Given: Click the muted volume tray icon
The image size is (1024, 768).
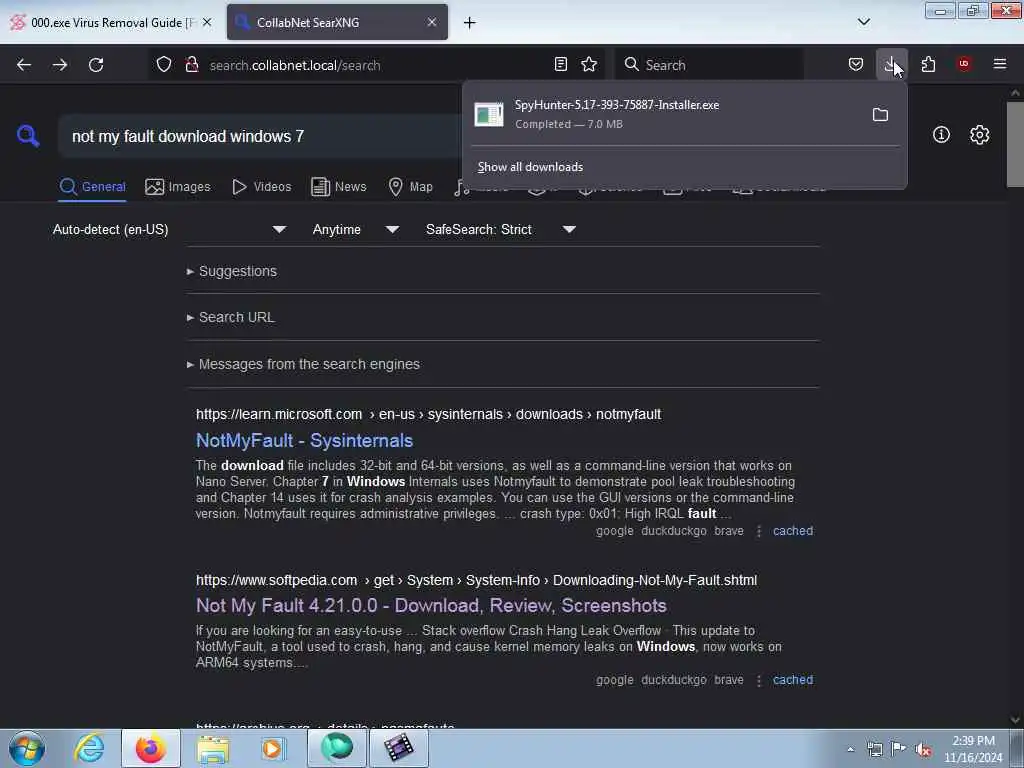Looking at the screenshot, I should [923, 749].
